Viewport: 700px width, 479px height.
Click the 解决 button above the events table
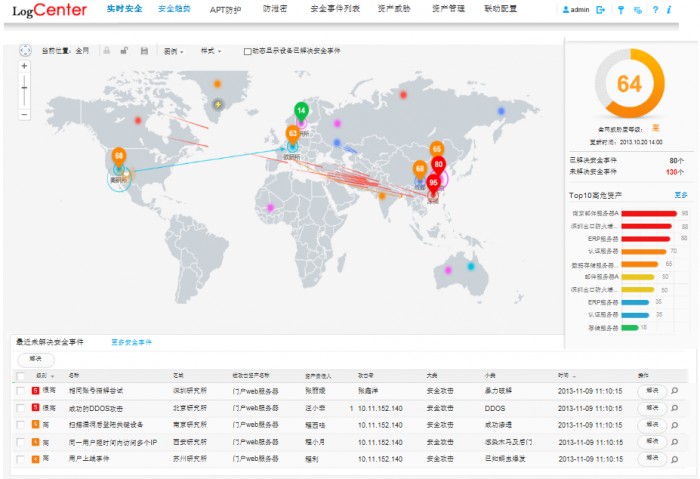tap(36, 359)
